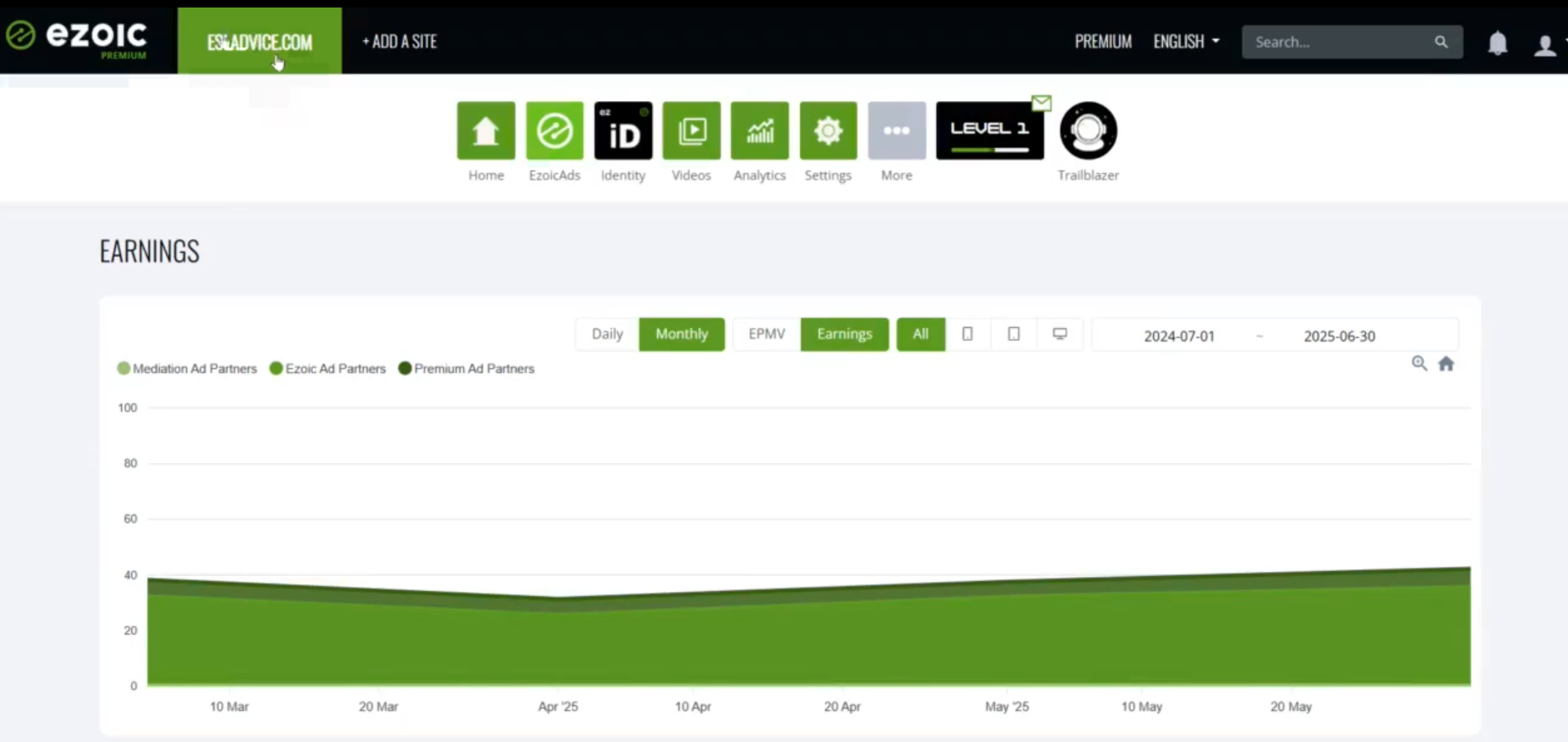
Task: Click the chart zoom magnifier icon
Action: 1419,363
